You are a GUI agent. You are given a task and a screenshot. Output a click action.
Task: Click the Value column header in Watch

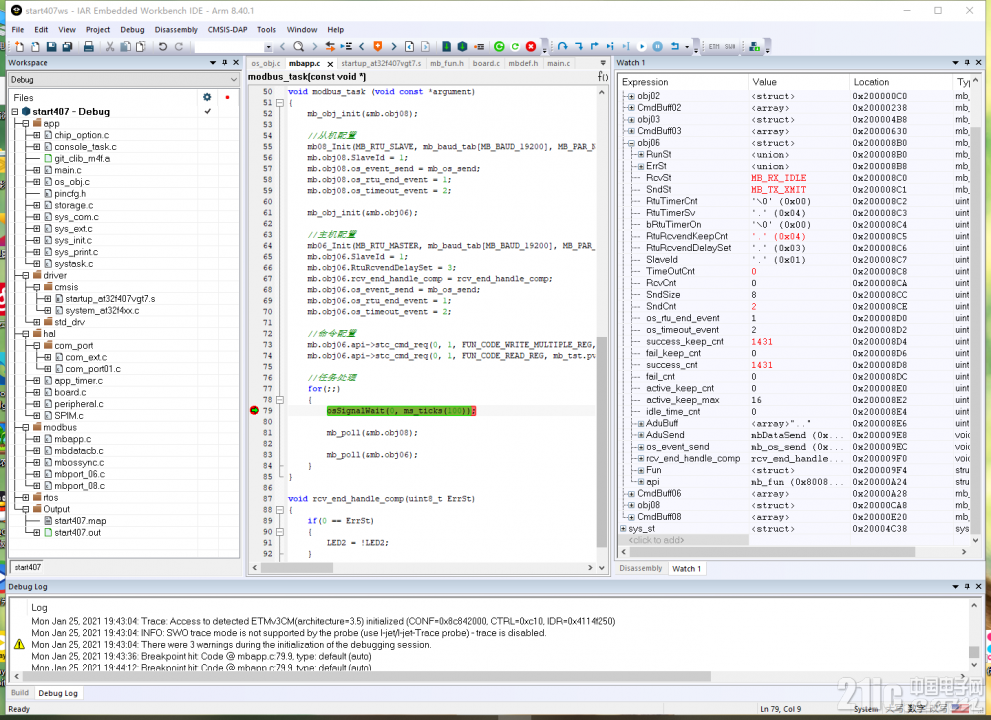click(x=799, y=82)
